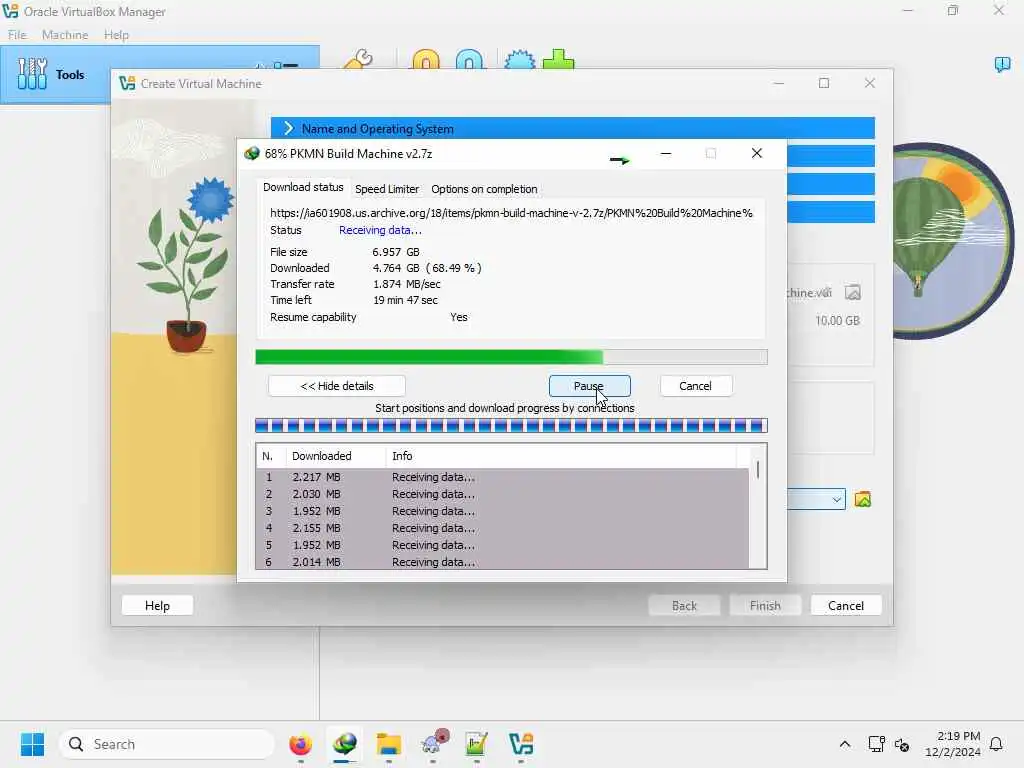Pause the PKMN Build Machine download
The width and height of the screenshot is (1024, 768).
pos(590,386)
